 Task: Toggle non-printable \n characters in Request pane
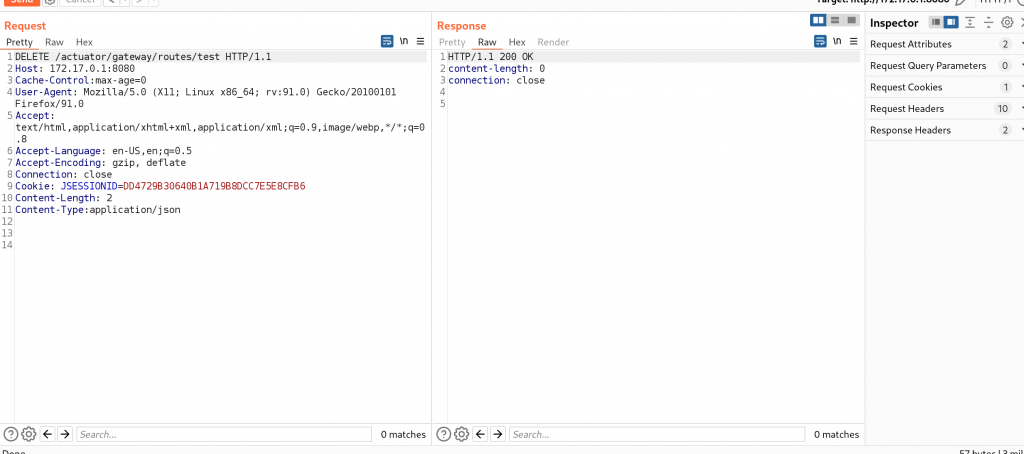[404, 41]
